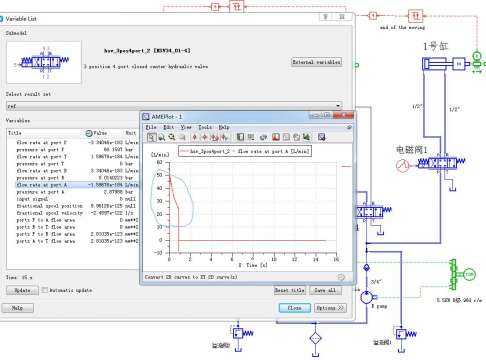Click the External variables button
The width and height of the screenshot is (486, 360).
click(316, 62)
